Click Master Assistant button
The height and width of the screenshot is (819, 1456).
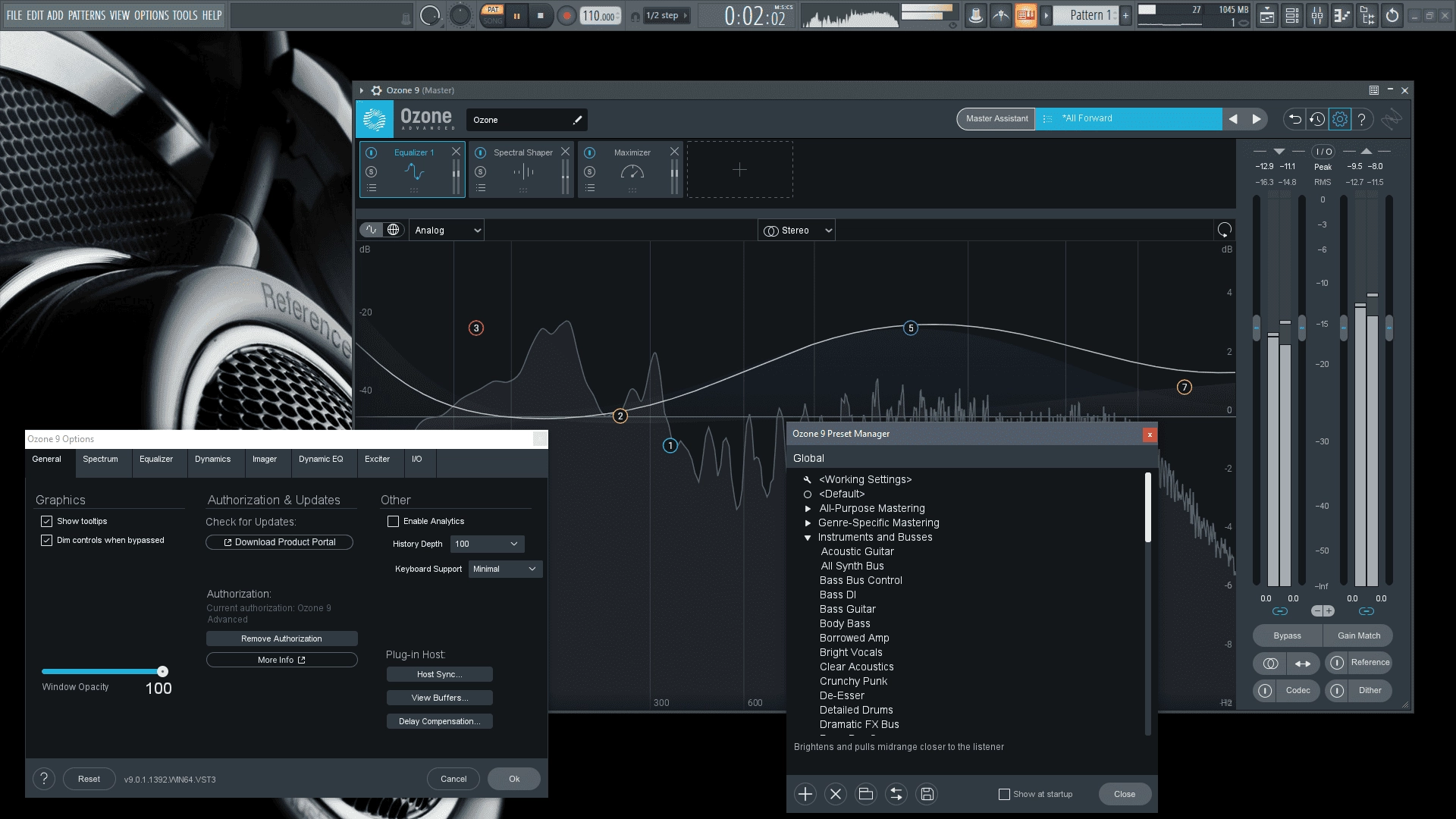click(x=996, y=119)
